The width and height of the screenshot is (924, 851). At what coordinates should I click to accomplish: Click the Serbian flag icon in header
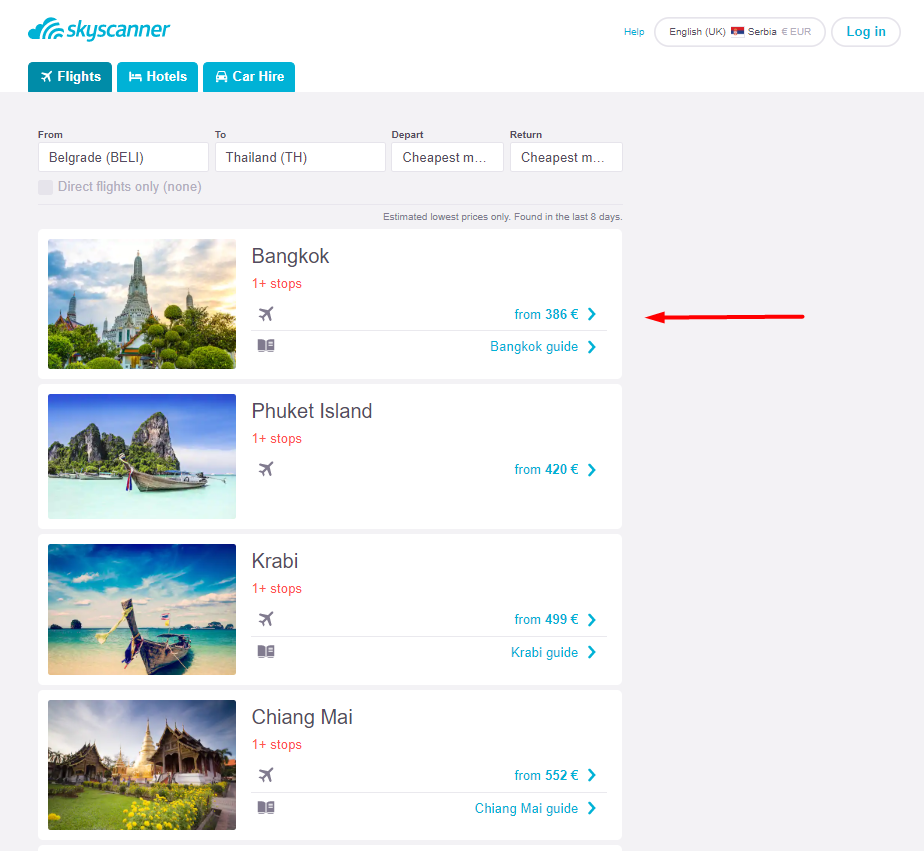tap(737, 32)
